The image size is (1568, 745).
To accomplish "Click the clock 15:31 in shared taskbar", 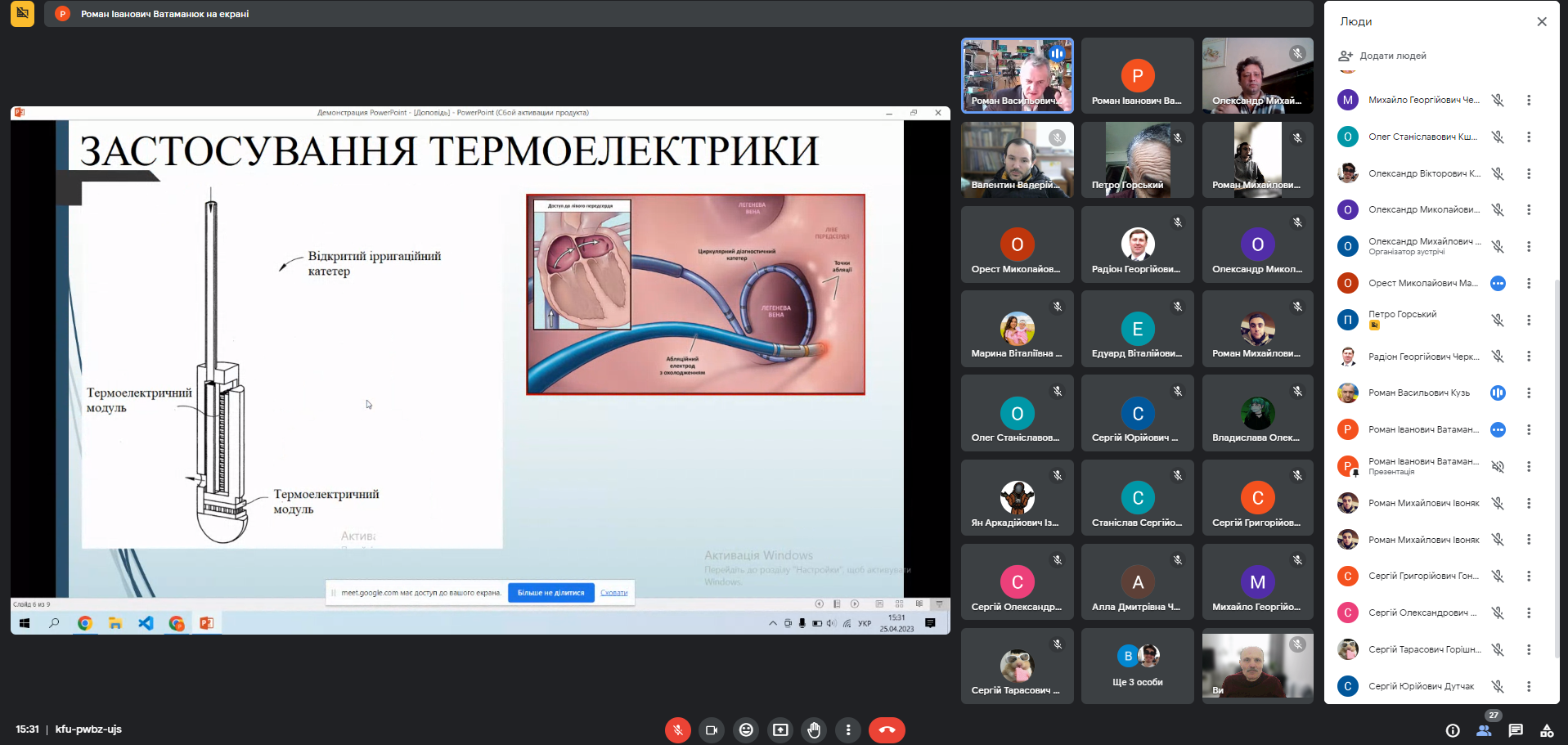I will pyautogui.click(x=896, y=618).
